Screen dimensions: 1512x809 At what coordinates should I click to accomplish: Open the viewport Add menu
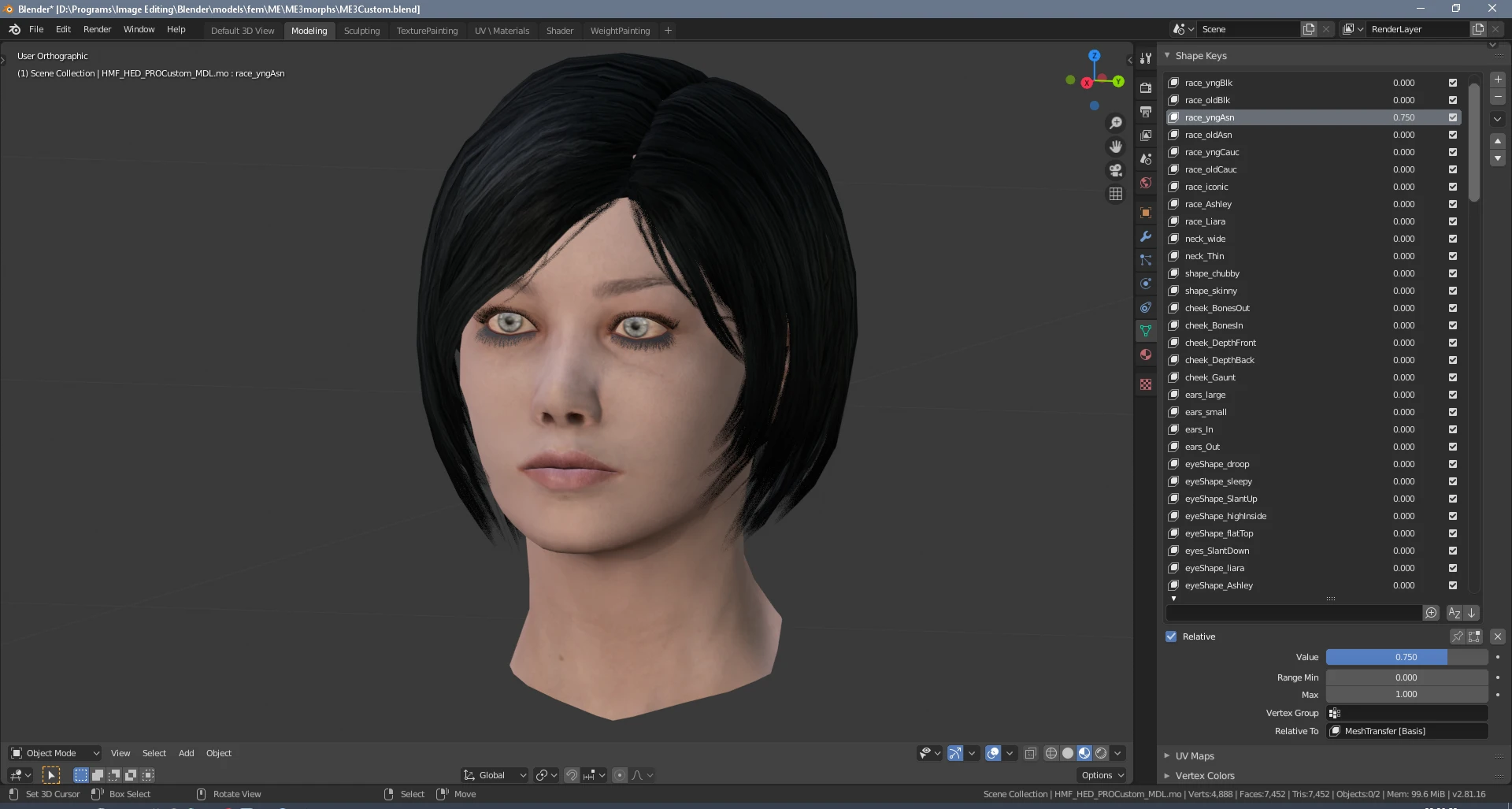pos(186,753)
